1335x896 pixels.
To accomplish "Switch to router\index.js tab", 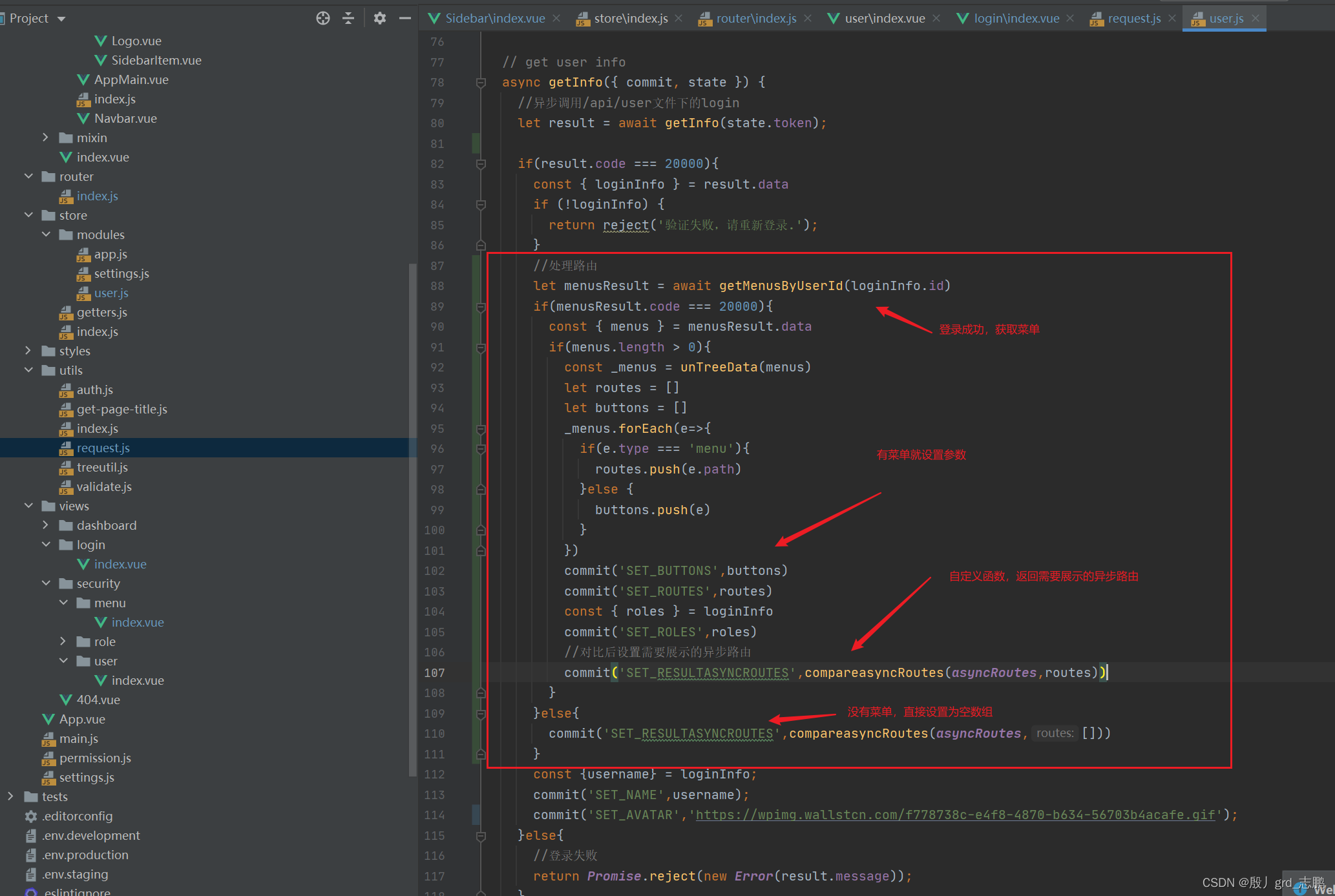I will (x=755, y=18).
